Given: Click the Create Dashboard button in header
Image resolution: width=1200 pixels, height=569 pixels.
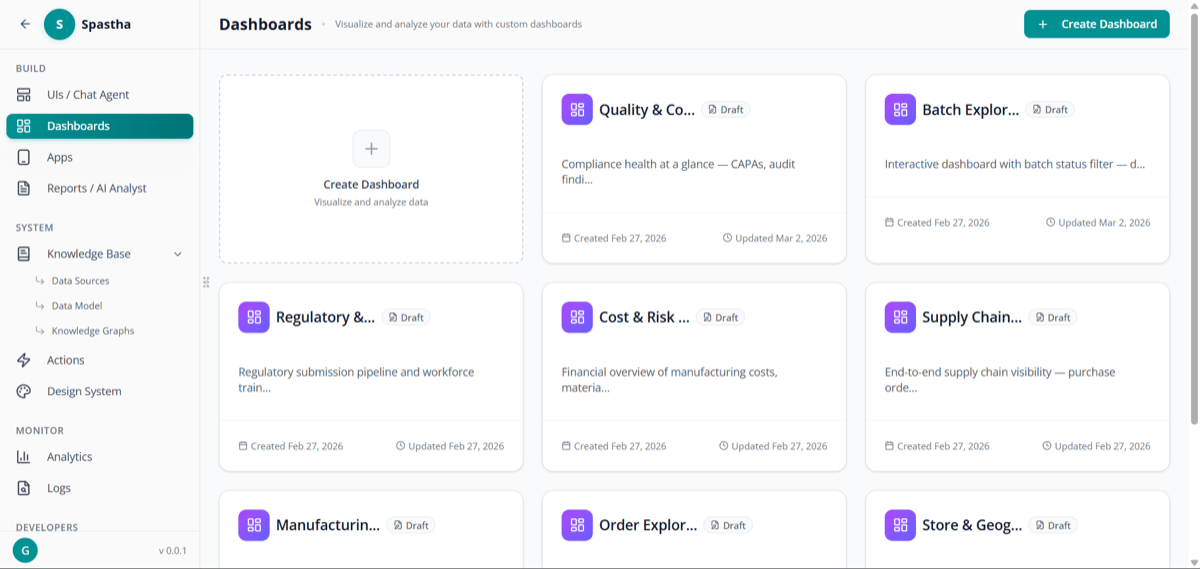Looking at the screenshot, I should pos(1096,24).
